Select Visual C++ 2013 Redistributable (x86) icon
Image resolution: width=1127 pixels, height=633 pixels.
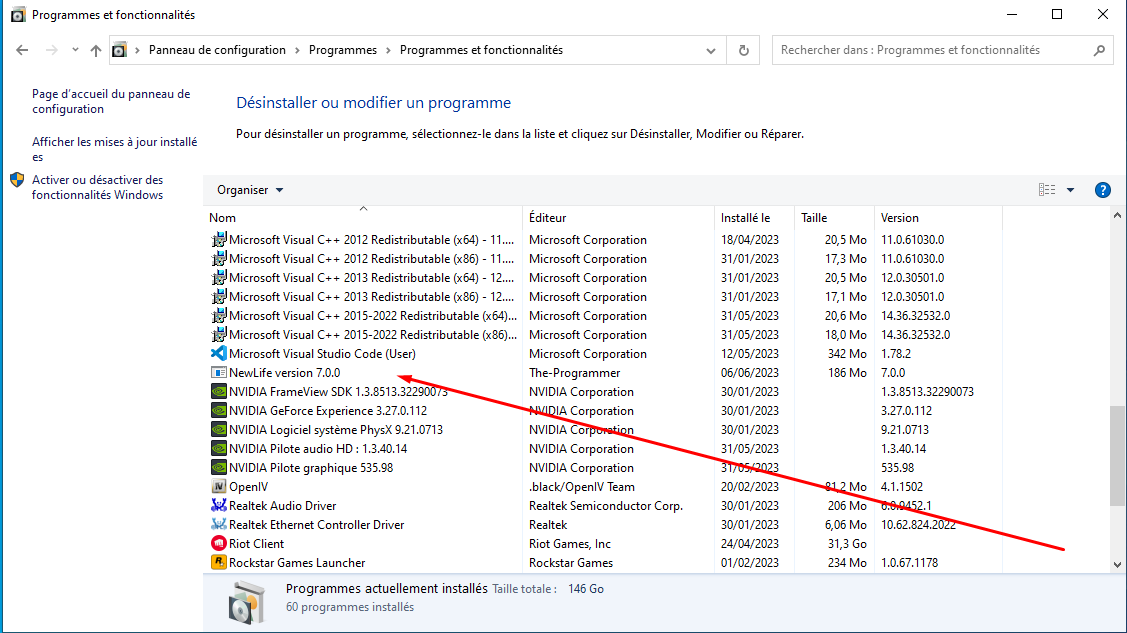(218, 297)
